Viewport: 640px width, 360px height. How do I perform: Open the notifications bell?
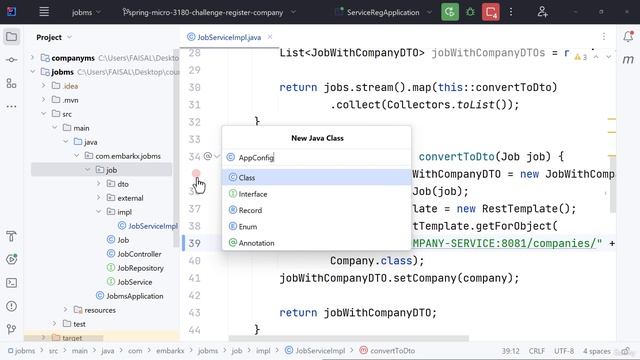point(628,37)
